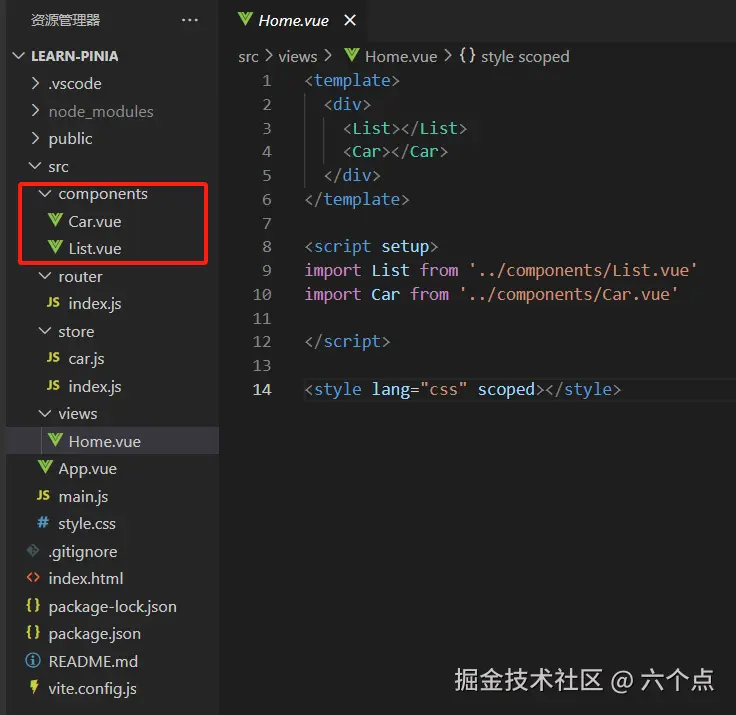Click line number 14 in gutter

click(x=262, y=389)
